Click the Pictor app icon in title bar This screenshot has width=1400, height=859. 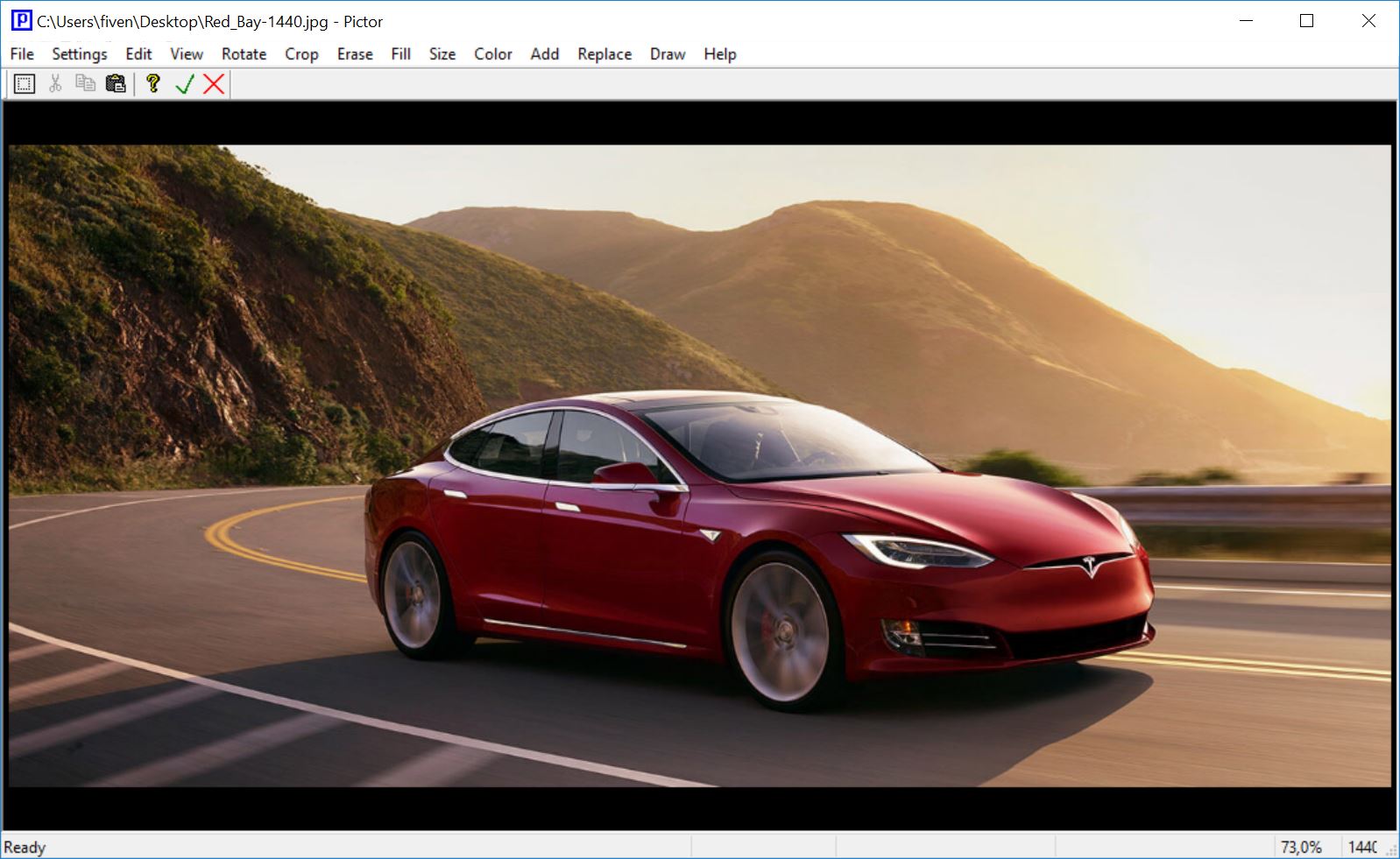(21, 21)
